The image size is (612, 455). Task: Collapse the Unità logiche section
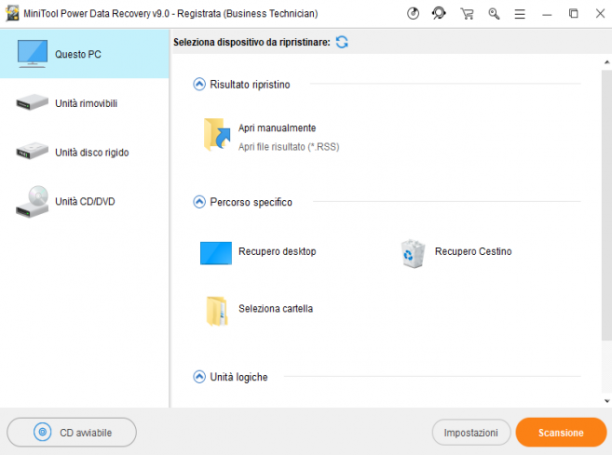[x=199, y=377]
